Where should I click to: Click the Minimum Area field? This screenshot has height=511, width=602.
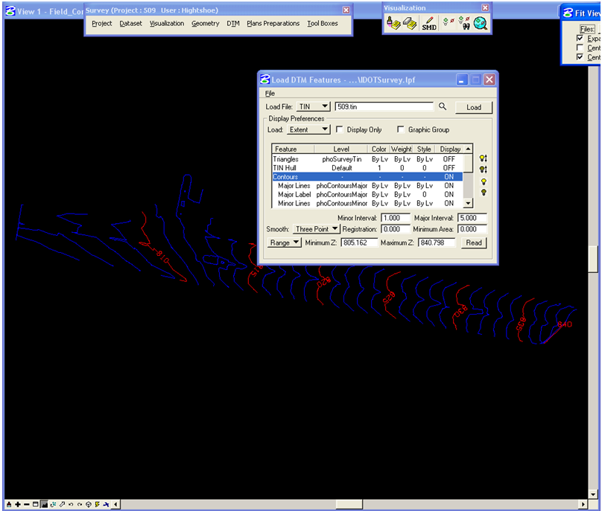coord(472,229)
